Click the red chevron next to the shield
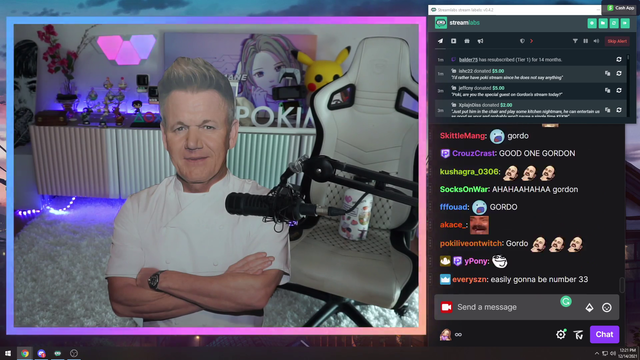The width and height of the screenshot is (640, 360). (531, 41)
